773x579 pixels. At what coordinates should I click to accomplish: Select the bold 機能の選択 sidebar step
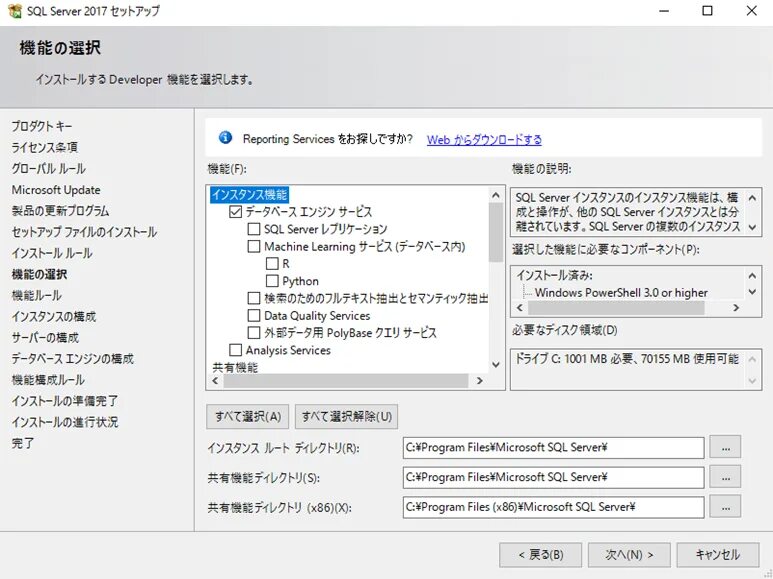coord(39,275)
